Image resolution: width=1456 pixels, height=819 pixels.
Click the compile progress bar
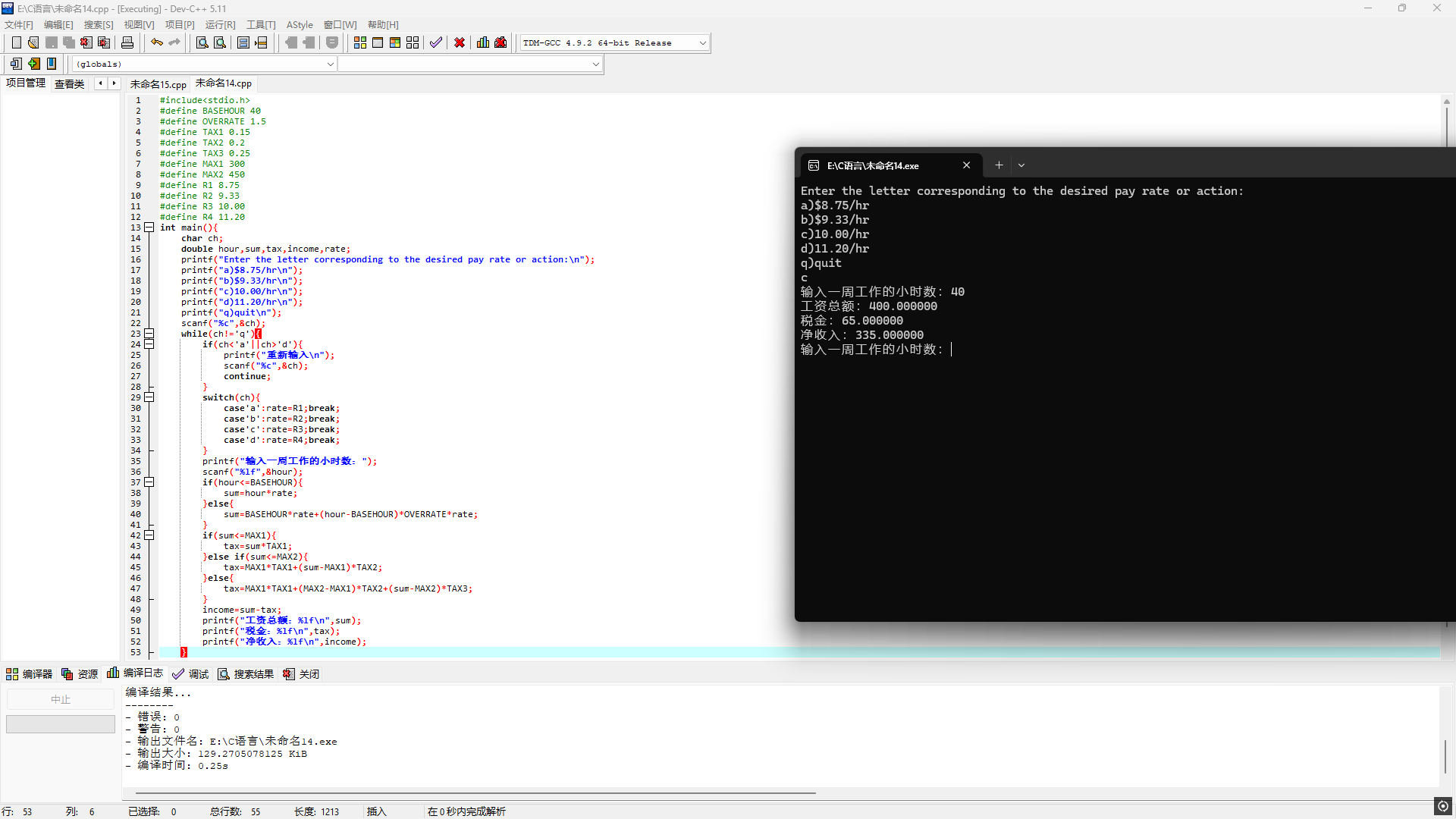click(x=61, y=724)
